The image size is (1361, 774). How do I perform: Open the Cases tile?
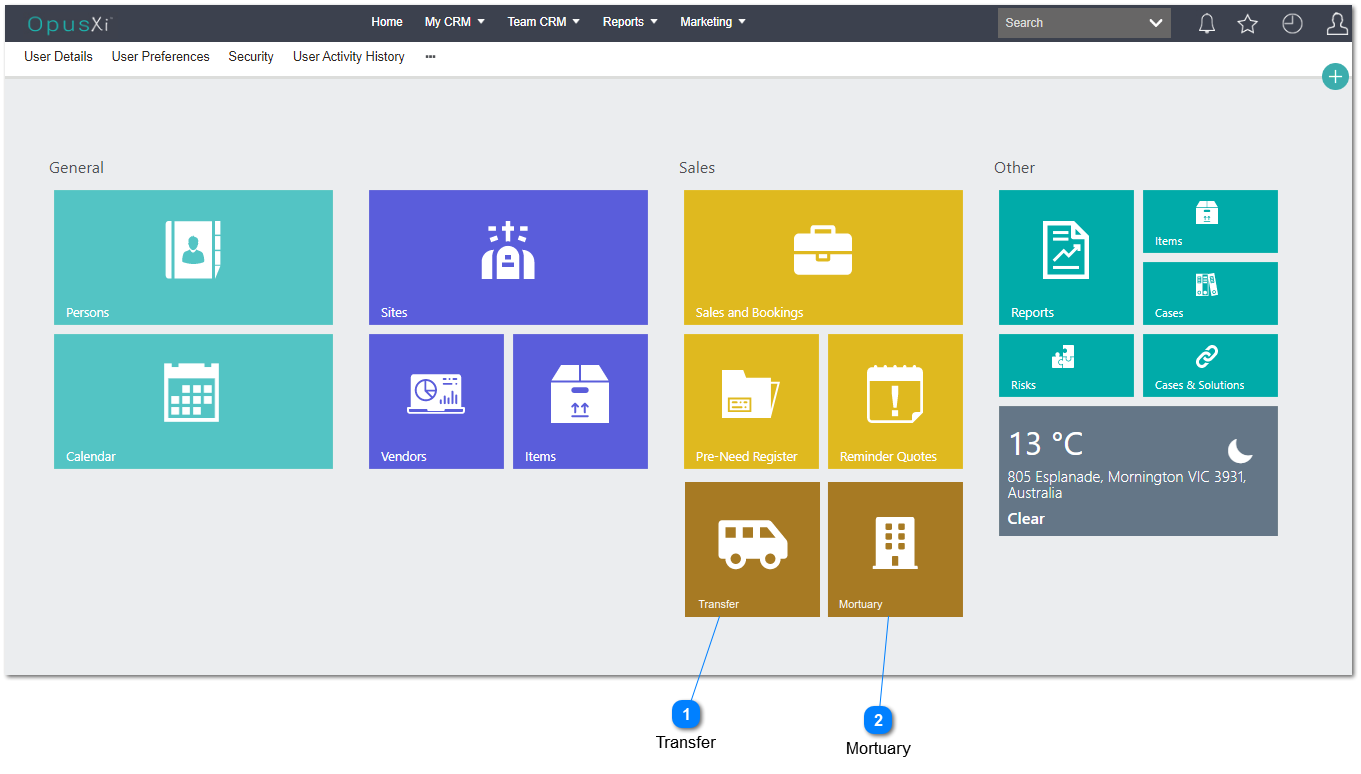pyautogui.click(x=1210, y=293)
